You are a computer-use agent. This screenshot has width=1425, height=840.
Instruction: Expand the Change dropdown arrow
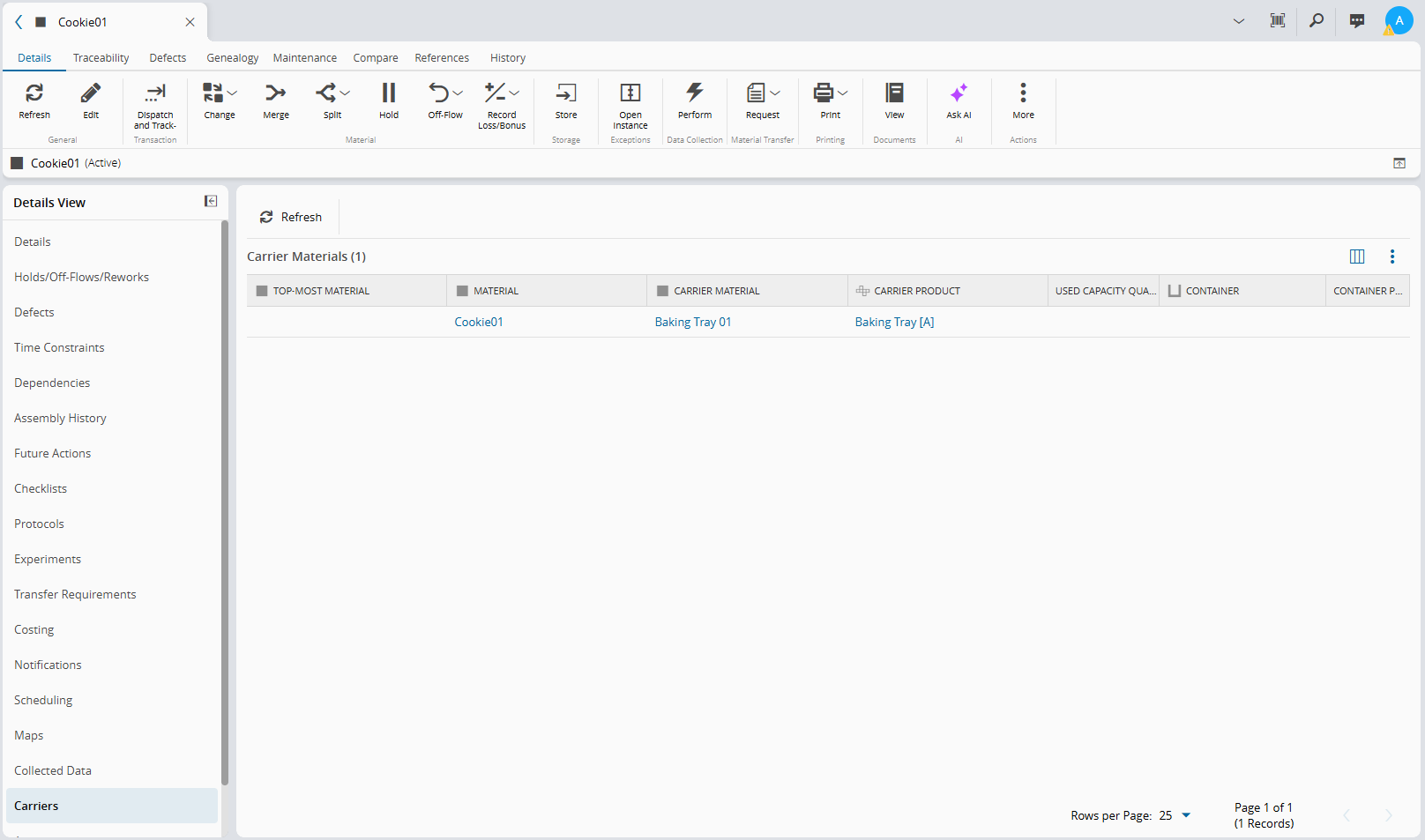pos(233,93)
